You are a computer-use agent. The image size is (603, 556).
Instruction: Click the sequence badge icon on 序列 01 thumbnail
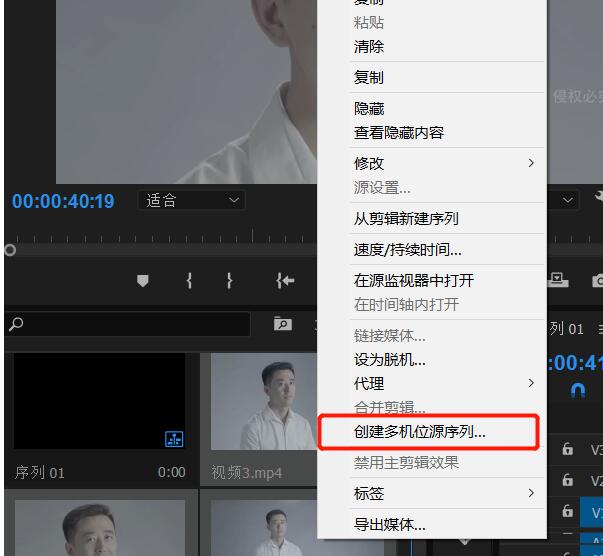(x=173, y=438)
